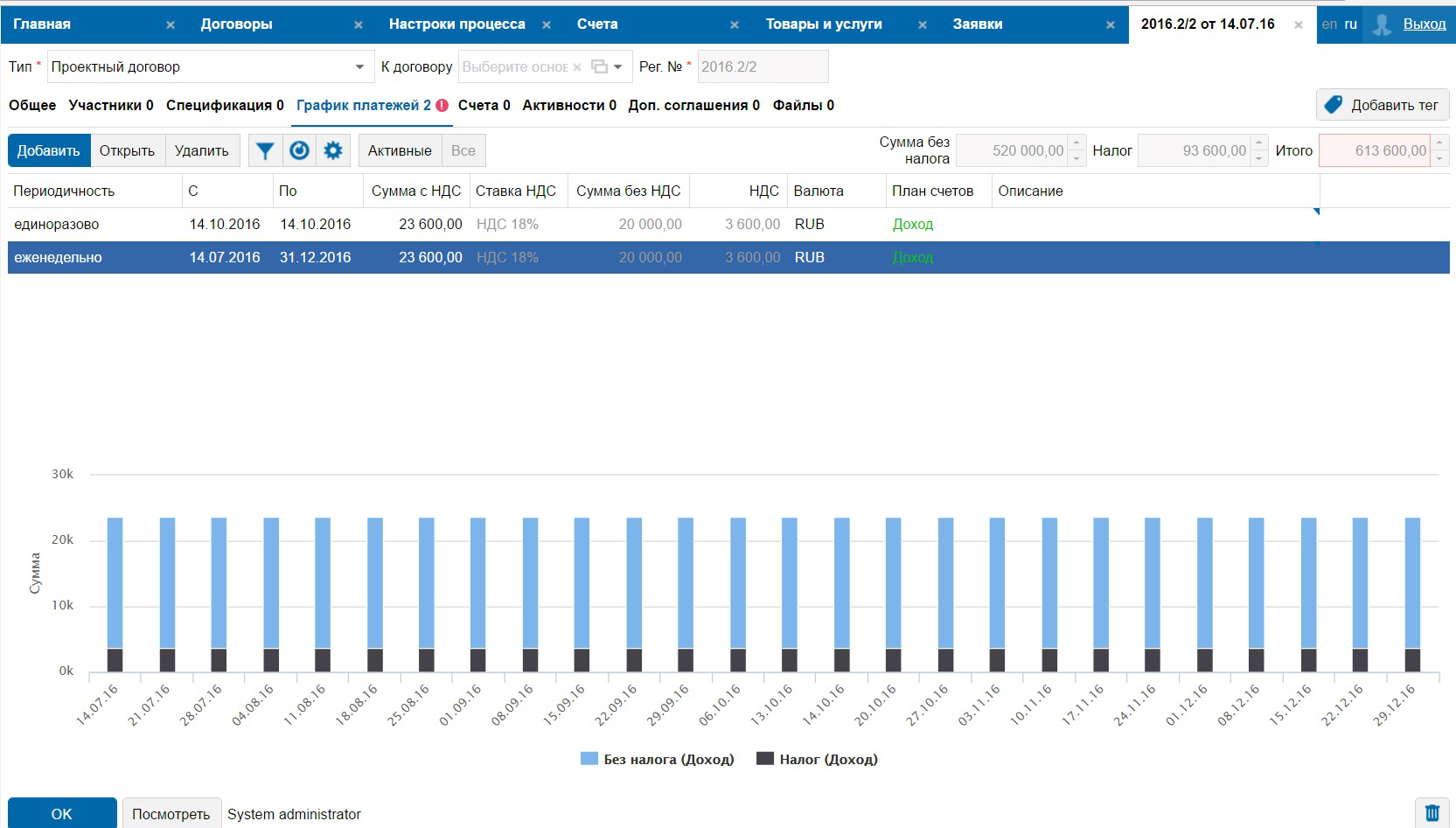Switch interface language to en
The width and height of the screenshot is (1456, 828).
pos(1329,24)
